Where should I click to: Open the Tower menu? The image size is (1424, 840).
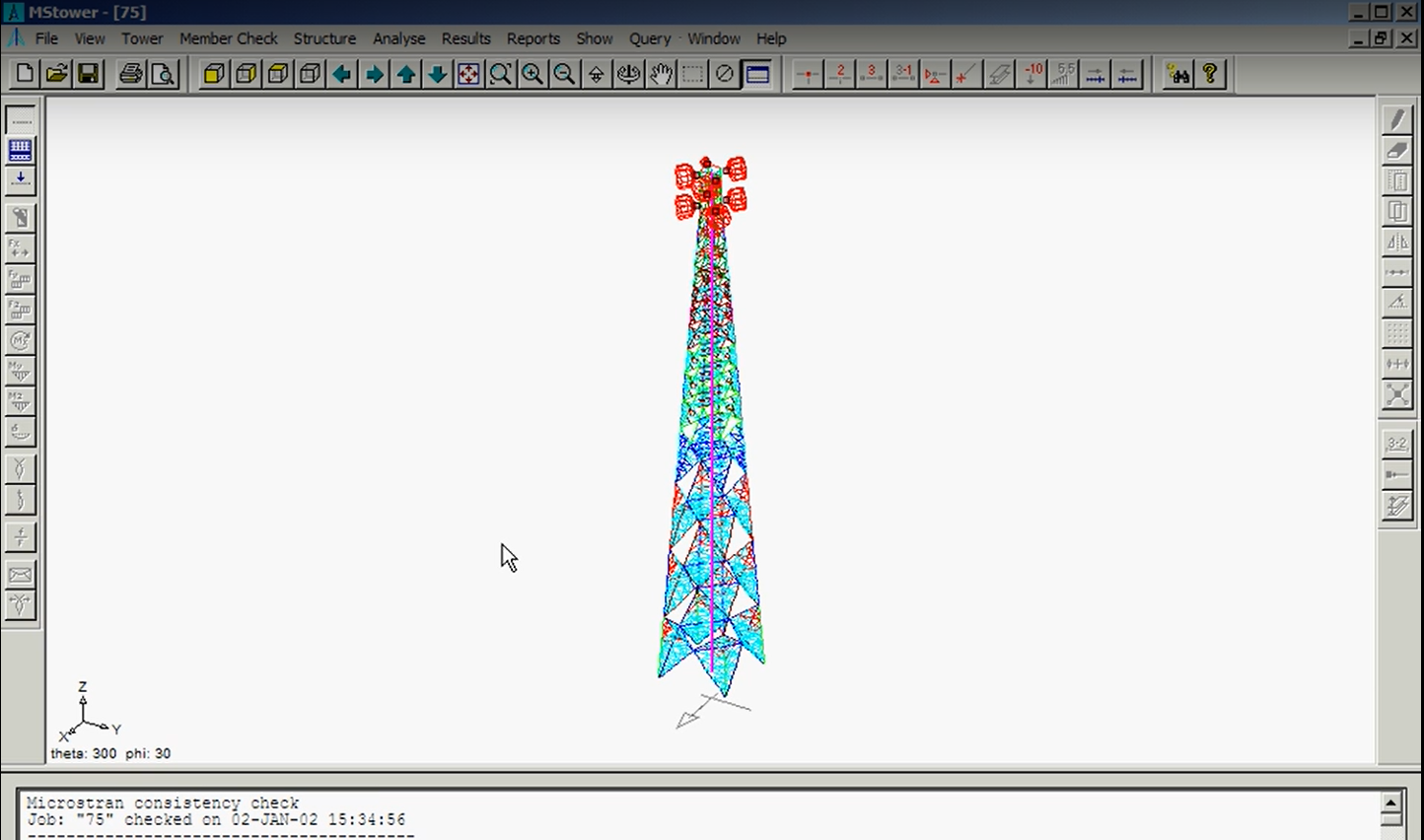pos(142,38)
